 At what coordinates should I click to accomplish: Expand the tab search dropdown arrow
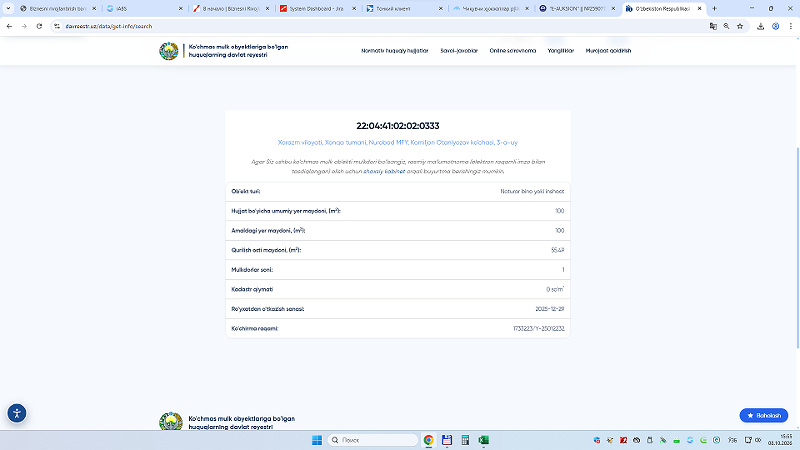pos(8,8)
